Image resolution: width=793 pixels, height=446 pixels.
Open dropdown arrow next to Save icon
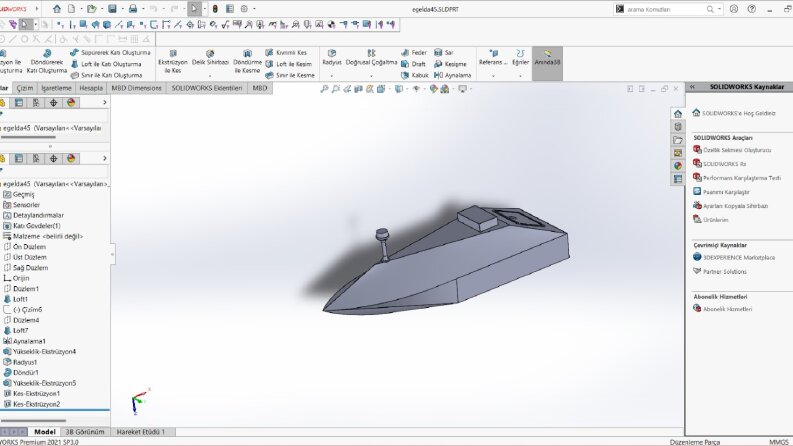click(122, 9)
